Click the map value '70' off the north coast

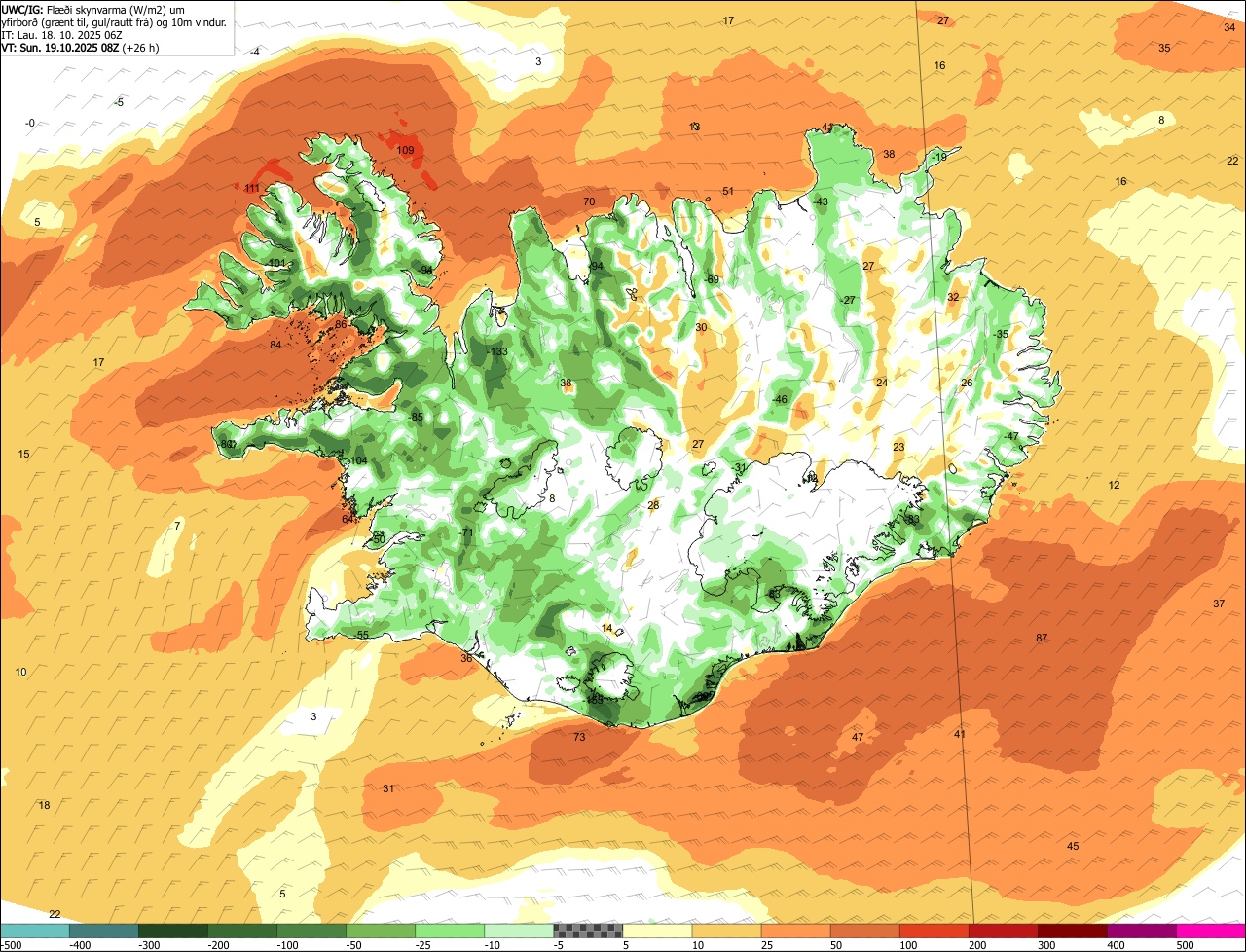point(589,202)
